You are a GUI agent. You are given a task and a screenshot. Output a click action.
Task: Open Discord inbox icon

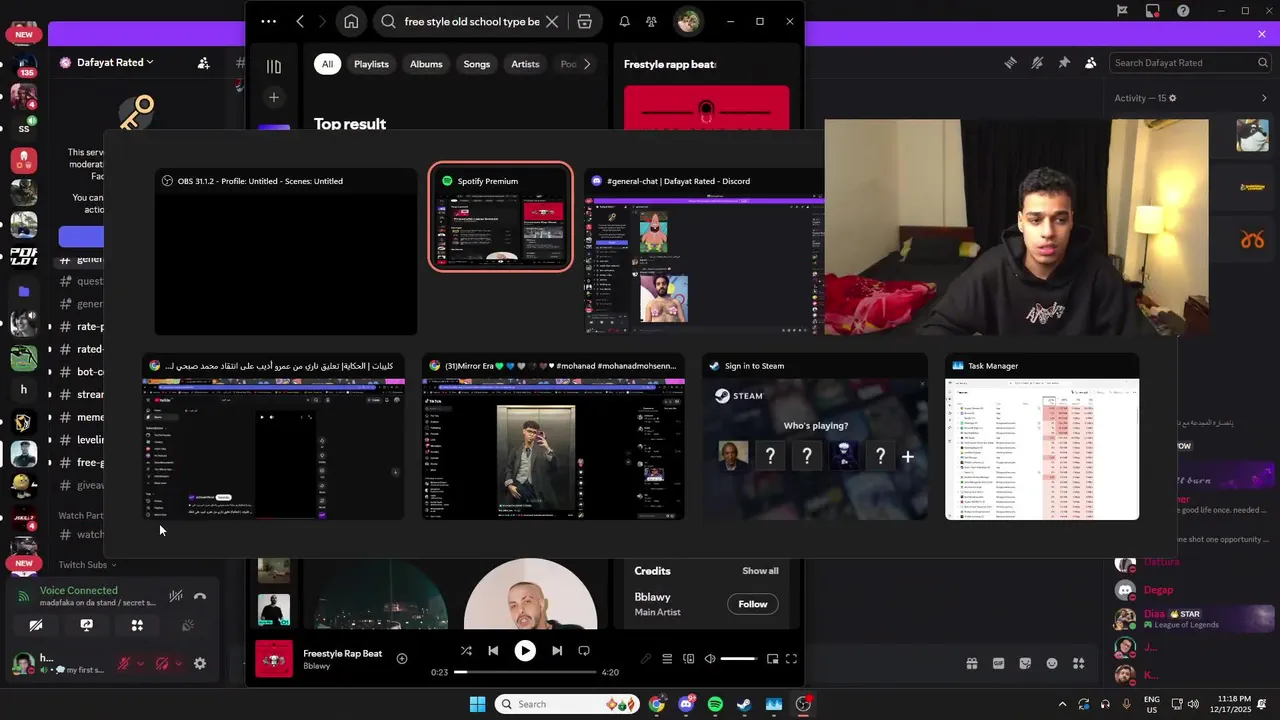(x=1153, y=11)
